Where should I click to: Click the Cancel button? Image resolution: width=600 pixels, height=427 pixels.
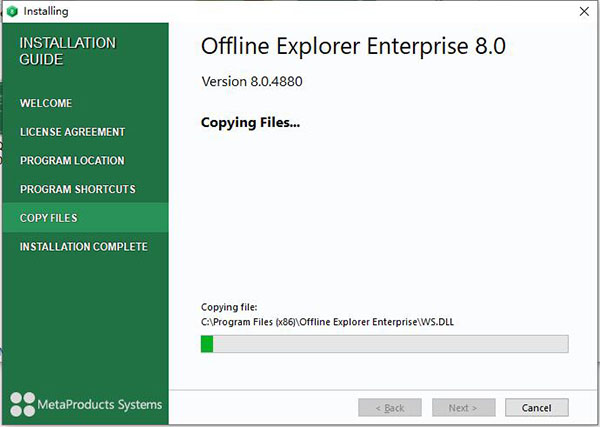pyautogui.click(x=536, y=407)
